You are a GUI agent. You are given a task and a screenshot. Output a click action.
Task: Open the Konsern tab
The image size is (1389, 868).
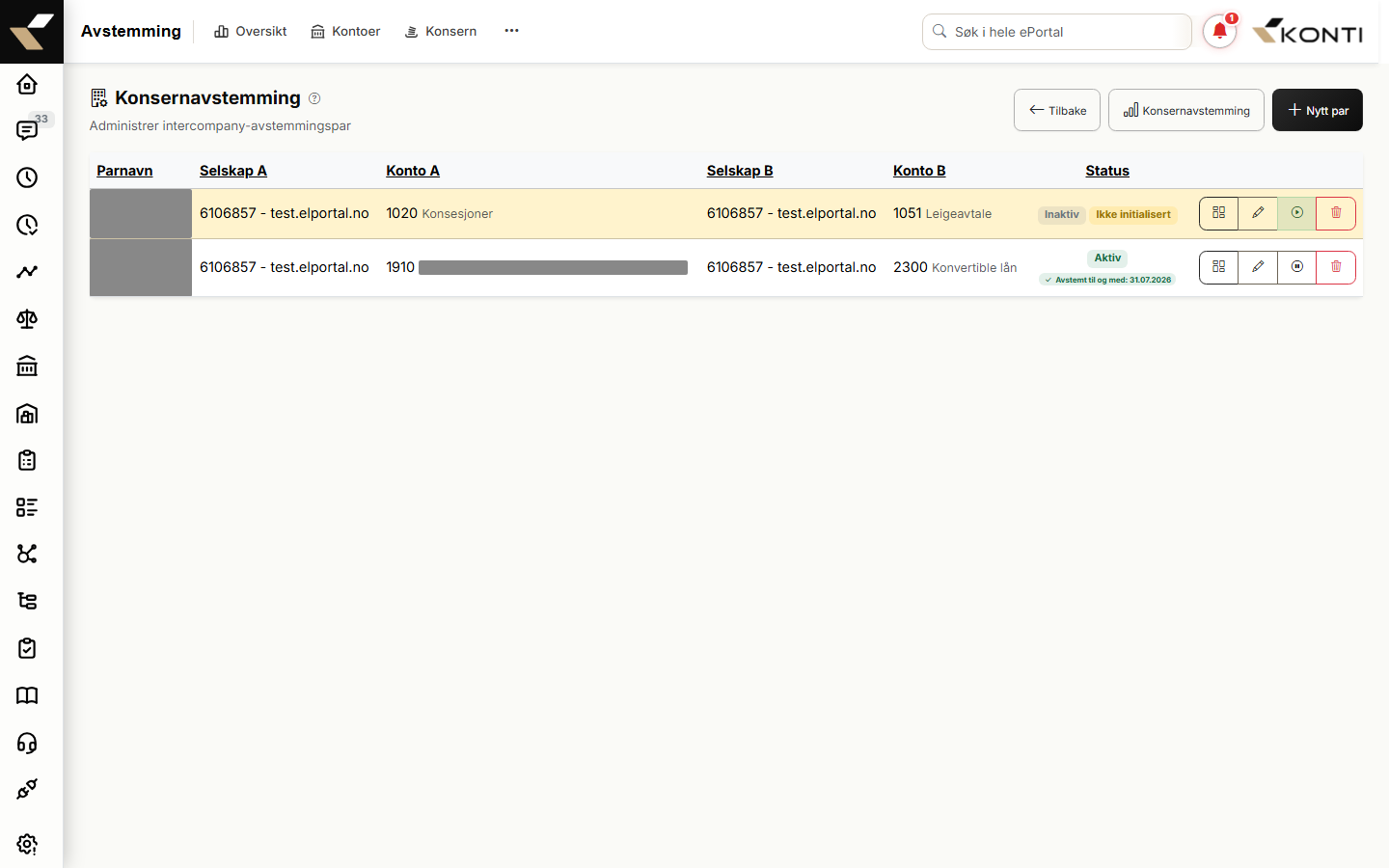441,32
